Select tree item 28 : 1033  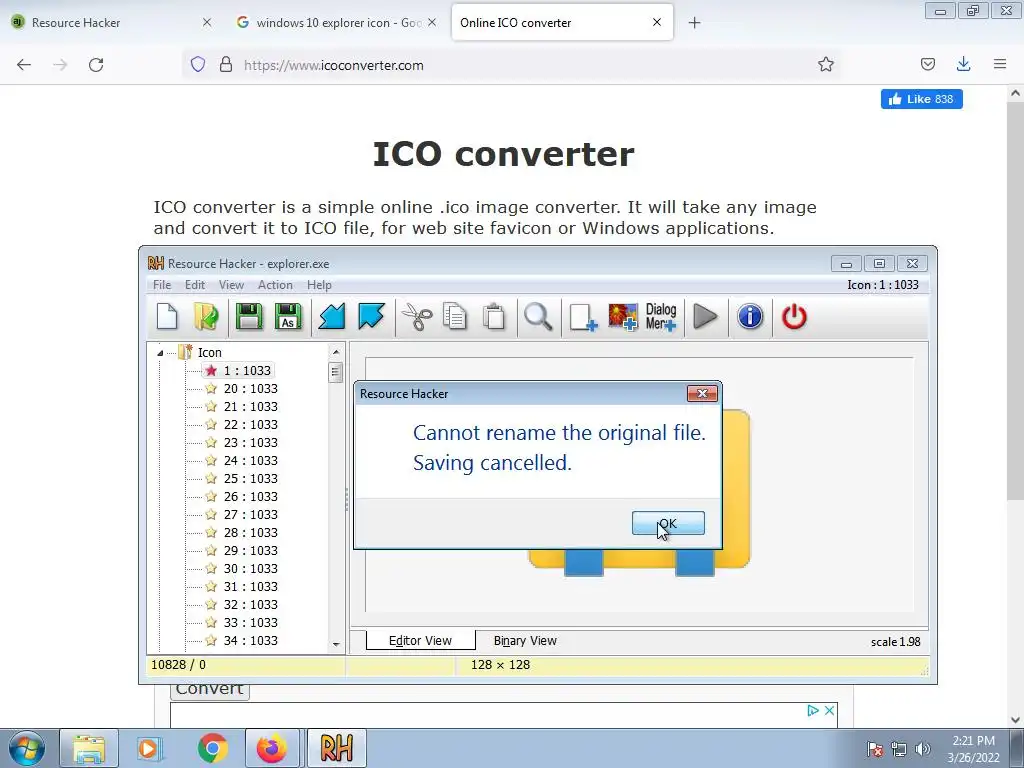(x=251, y=532)
